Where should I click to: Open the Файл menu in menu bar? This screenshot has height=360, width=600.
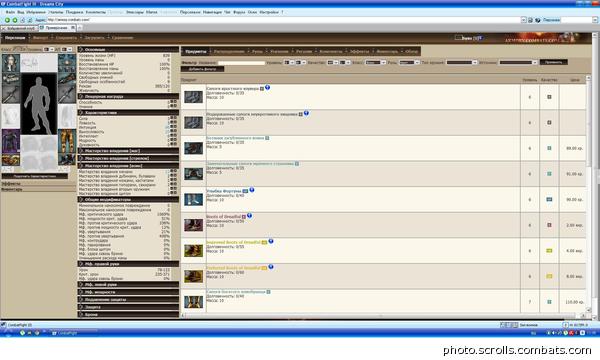click(x=10, y=12)
